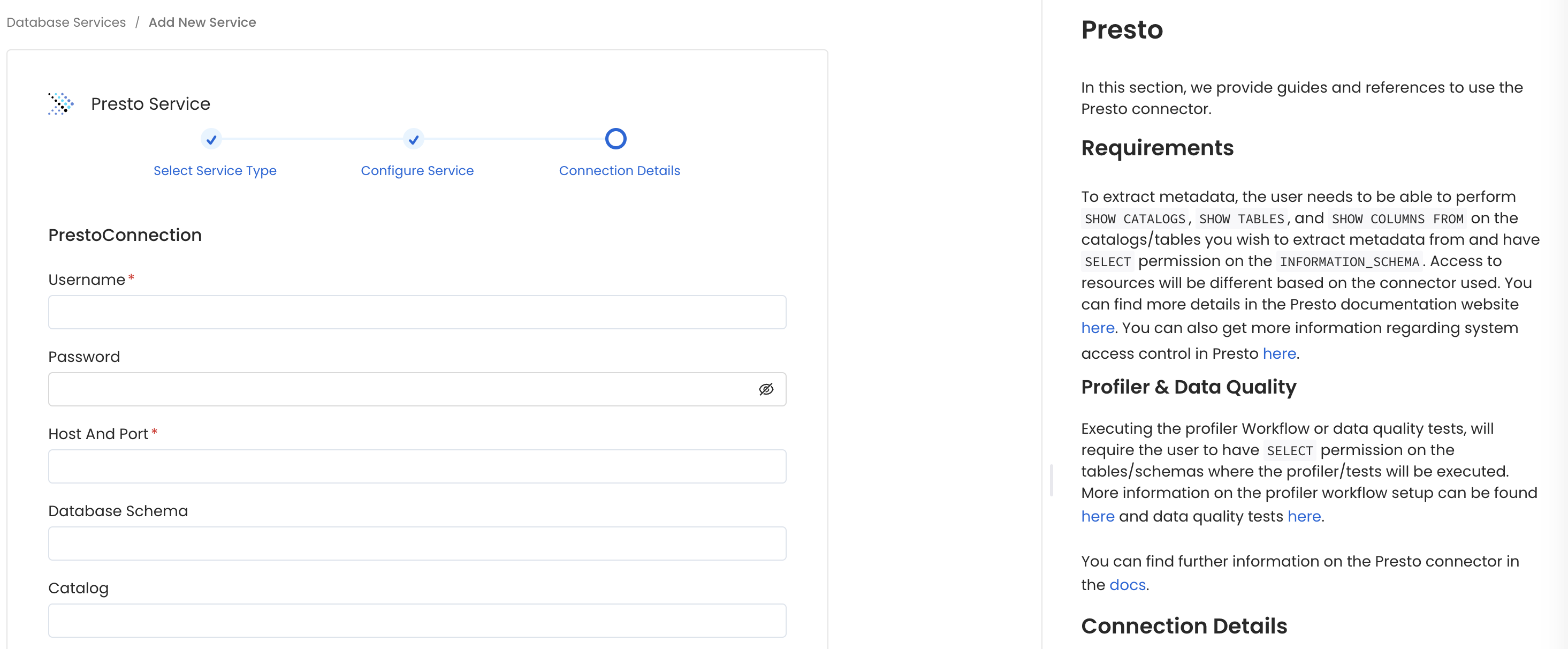Click the Database Schema input field
This screenshot has height=649, width=1568.
(x=417, y=544)
